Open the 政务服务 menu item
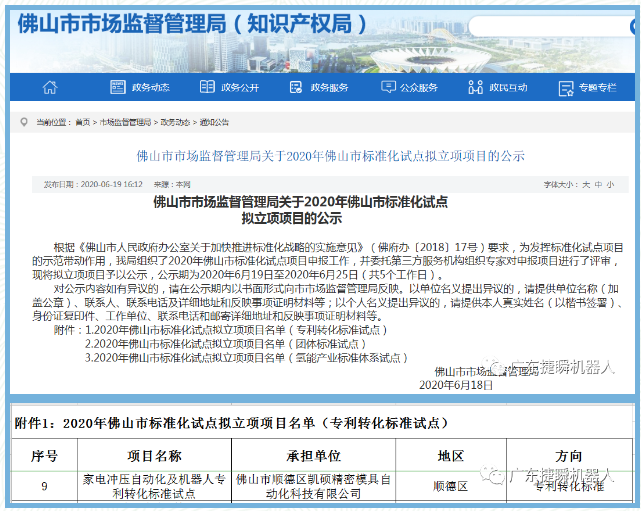Viewport: 641px width, 511px height. [x=329, y=87]
